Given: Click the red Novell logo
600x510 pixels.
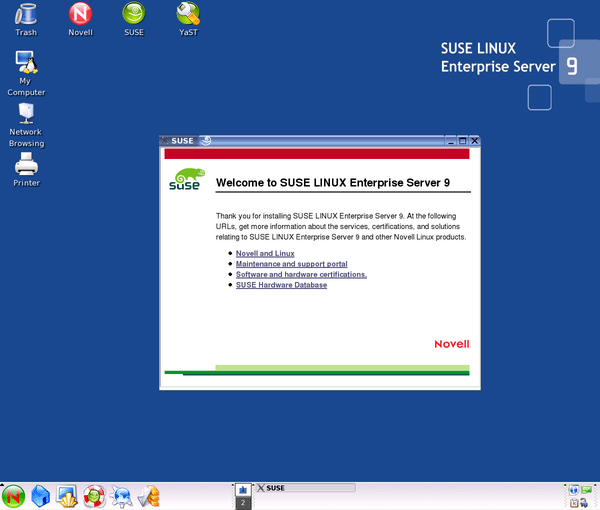Looking at the screenshot, I should (x=452, y=344).
